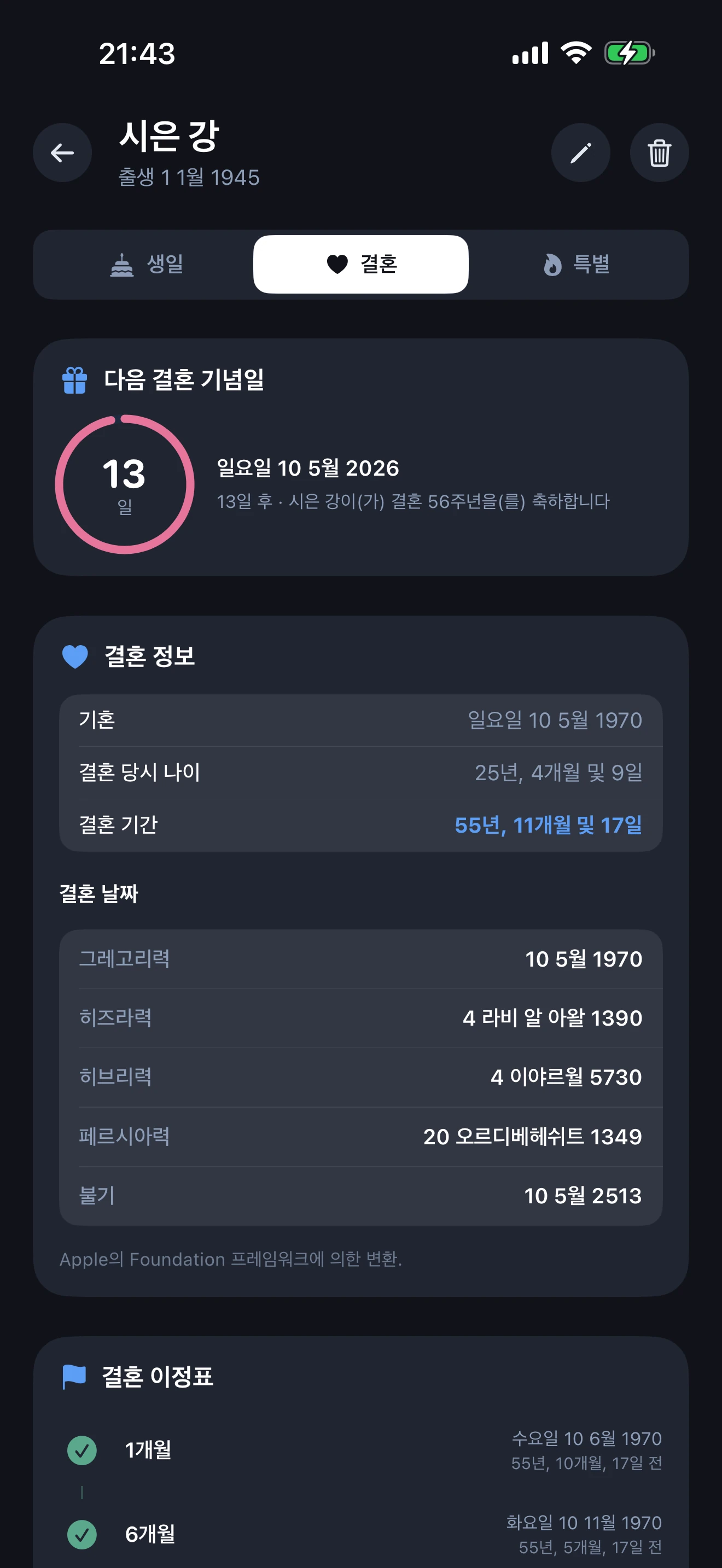Image resolution: width=722 pixels, height=1568 pixels.
Task: Tap the pink 13일 countdown ring
Action: point(125,484)
